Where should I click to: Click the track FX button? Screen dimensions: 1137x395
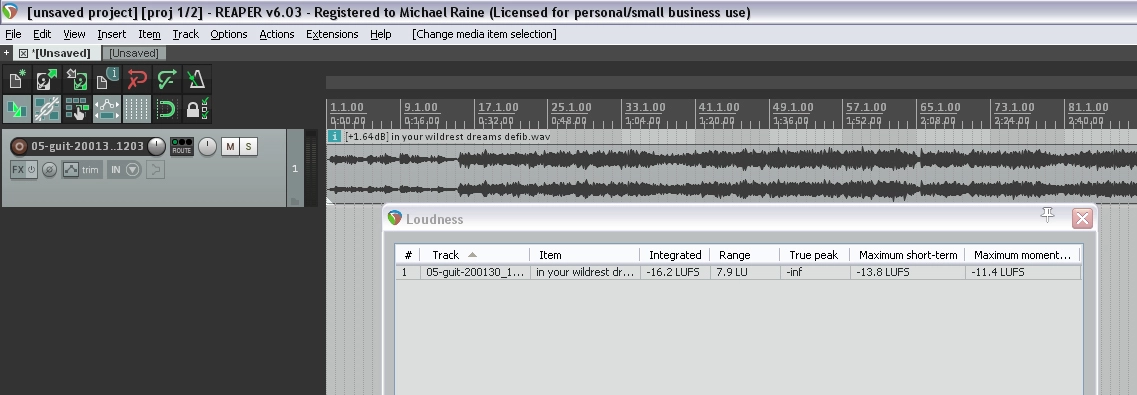tap(18, 170)
